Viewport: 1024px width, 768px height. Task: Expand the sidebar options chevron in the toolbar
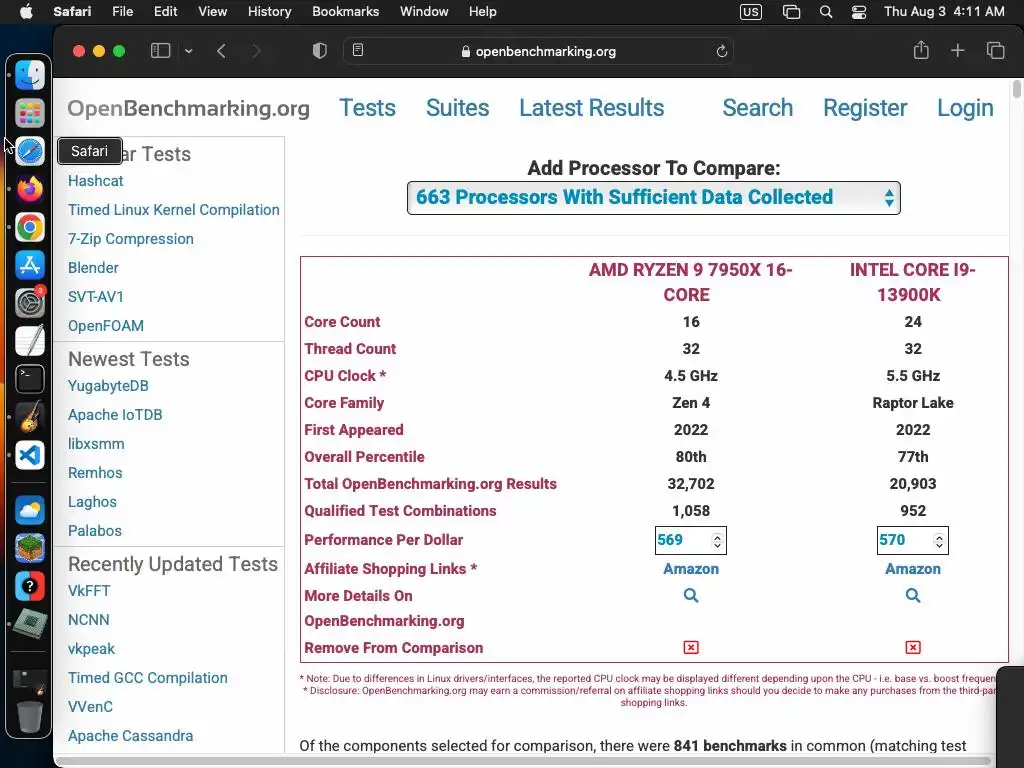coord(188,51)
